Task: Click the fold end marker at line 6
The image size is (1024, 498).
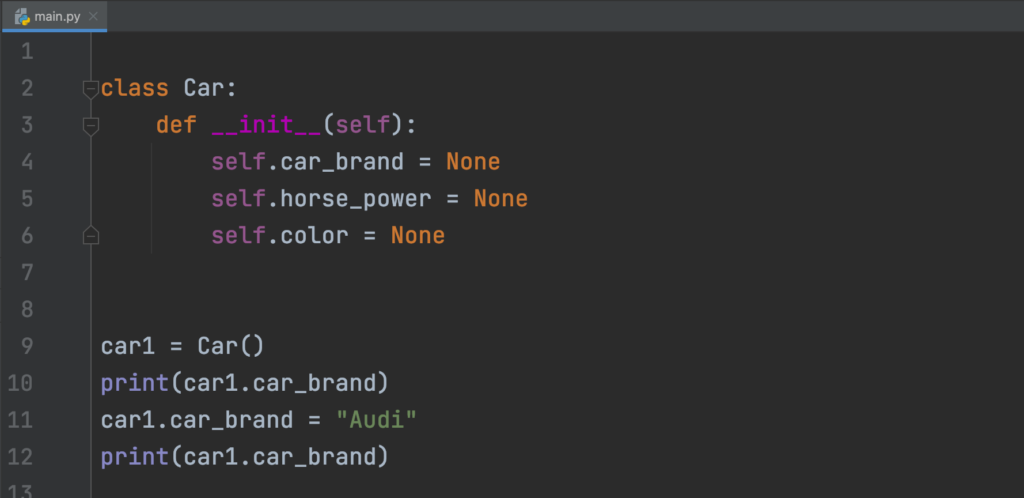Action: (x=91, y=236)
